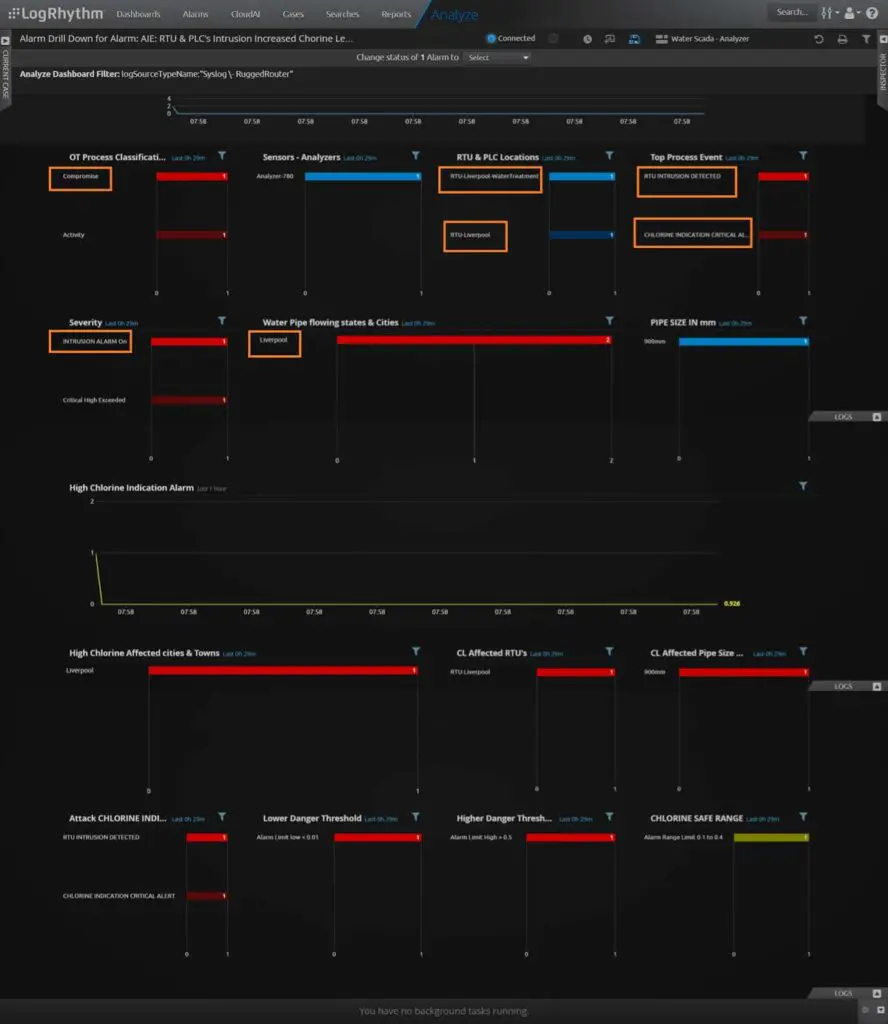Click the notification bell toggle next to Connected
This screenshot has width=888, height=1024.
click(551, 38)
